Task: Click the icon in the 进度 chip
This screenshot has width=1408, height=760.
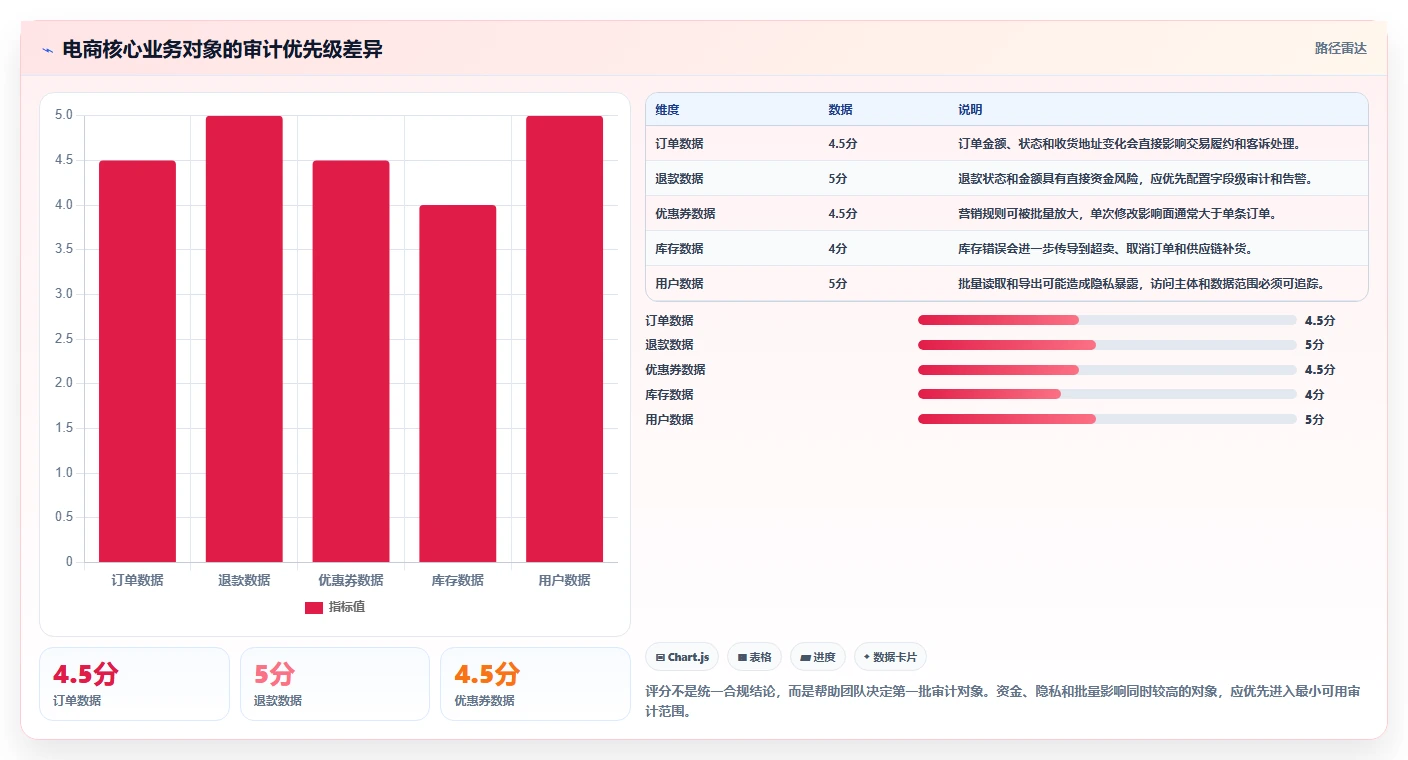Action: pyautogui.click(x=805, y=658)
